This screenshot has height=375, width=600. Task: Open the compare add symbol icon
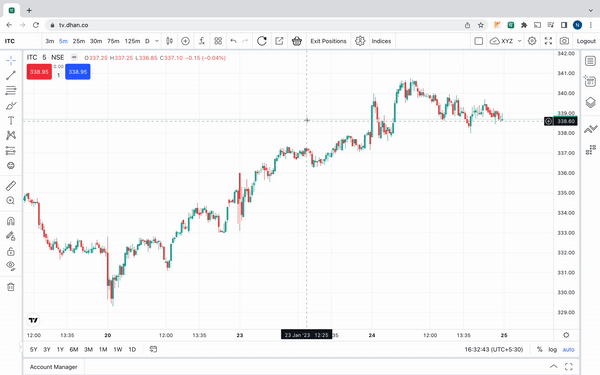click(185, 41)
